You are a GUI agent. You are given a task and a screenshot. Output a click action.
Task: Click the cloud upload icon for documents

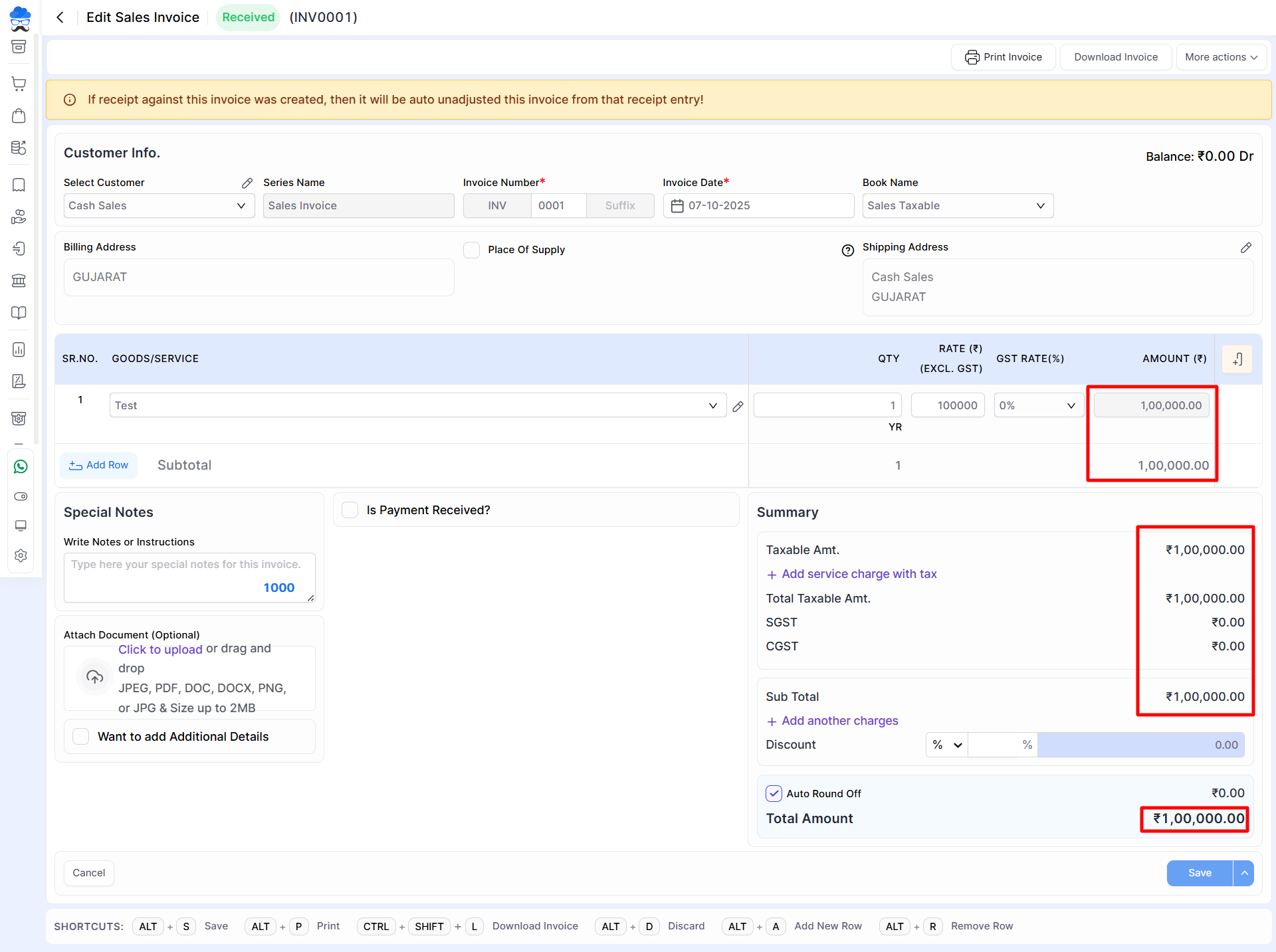point(95,677)
